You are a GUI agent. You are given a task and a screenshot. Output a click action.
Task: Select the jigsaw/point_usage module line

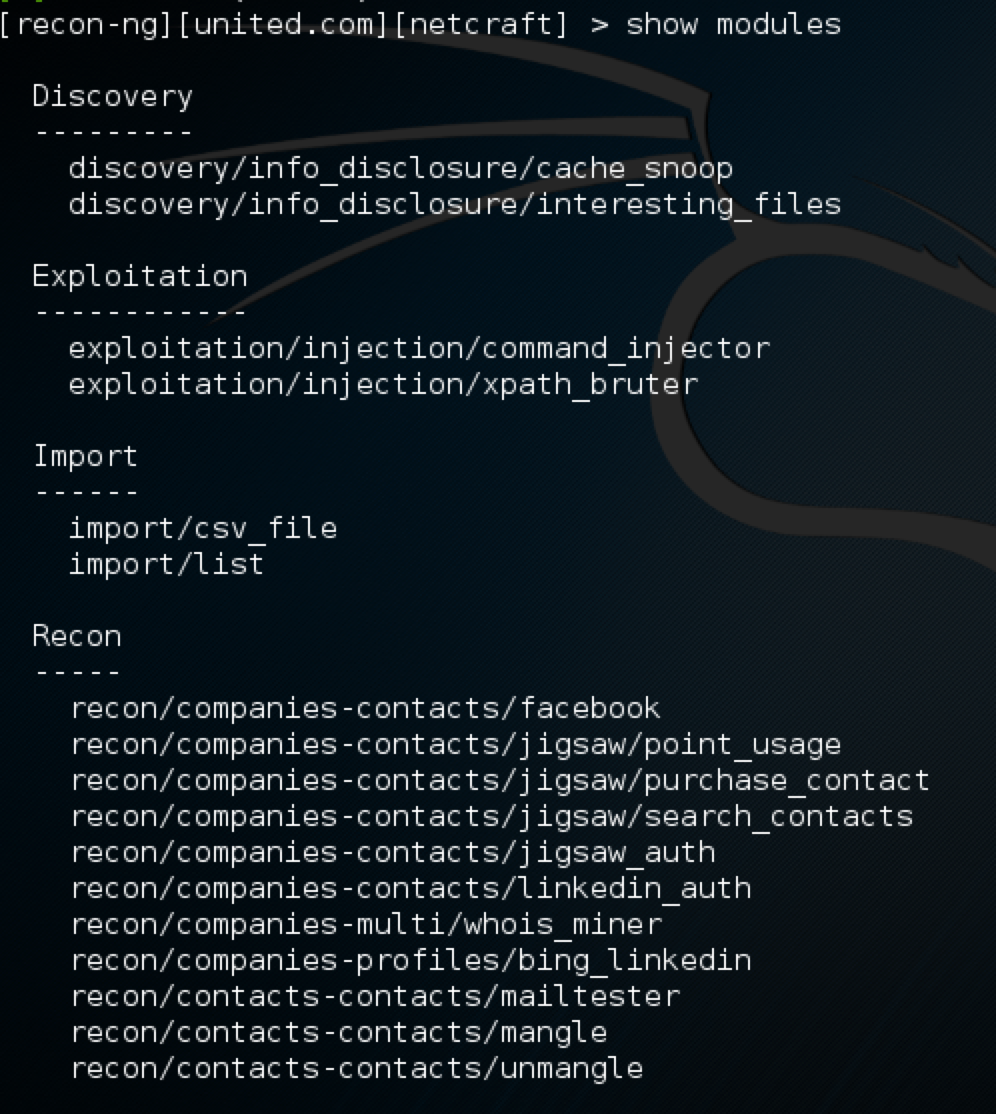(x=455, y=744)
